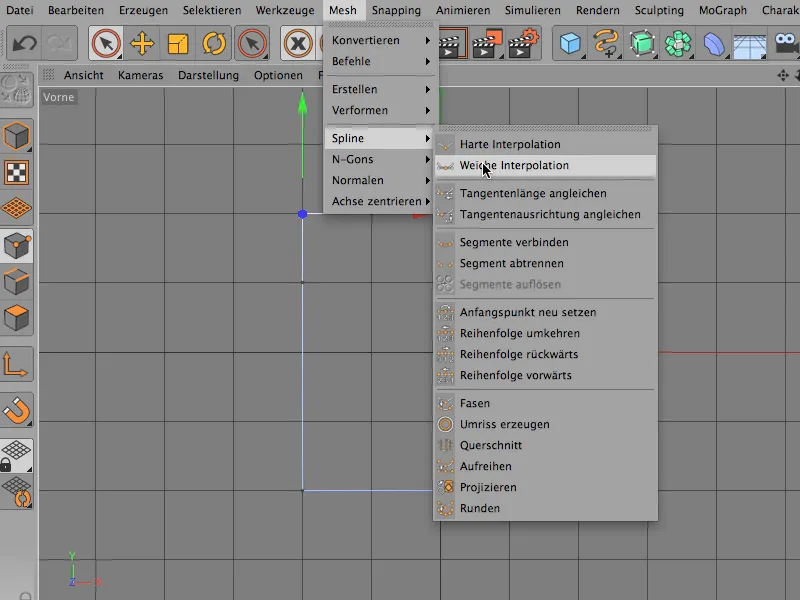This screenshot has width=800, height=600.
Task: Choose Weiche Interpolation
Action: (x=545, y=165)
